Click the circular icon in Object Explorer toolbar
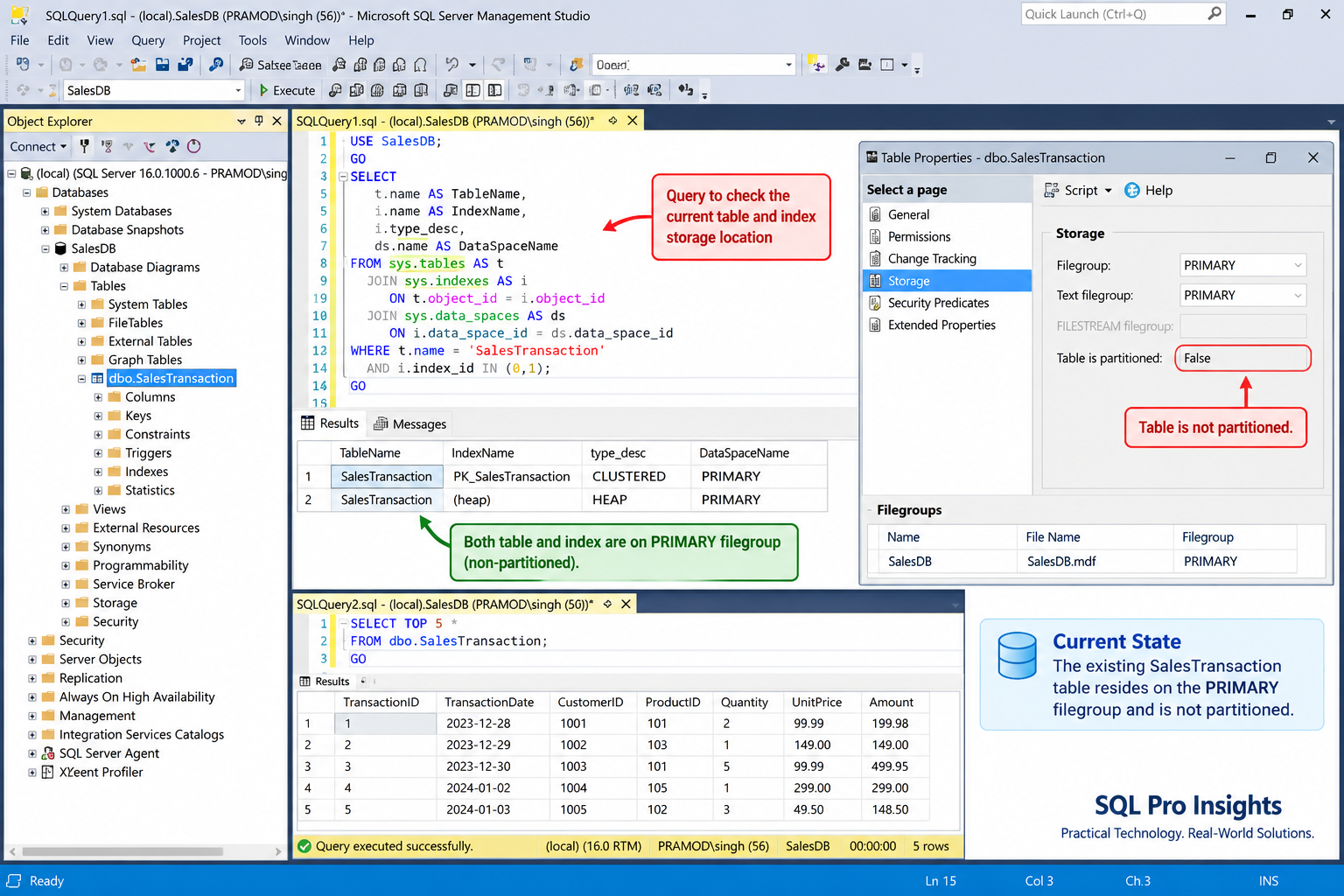Image resolution: width=1344 pixels, height=896 pixels. point(194,146)
